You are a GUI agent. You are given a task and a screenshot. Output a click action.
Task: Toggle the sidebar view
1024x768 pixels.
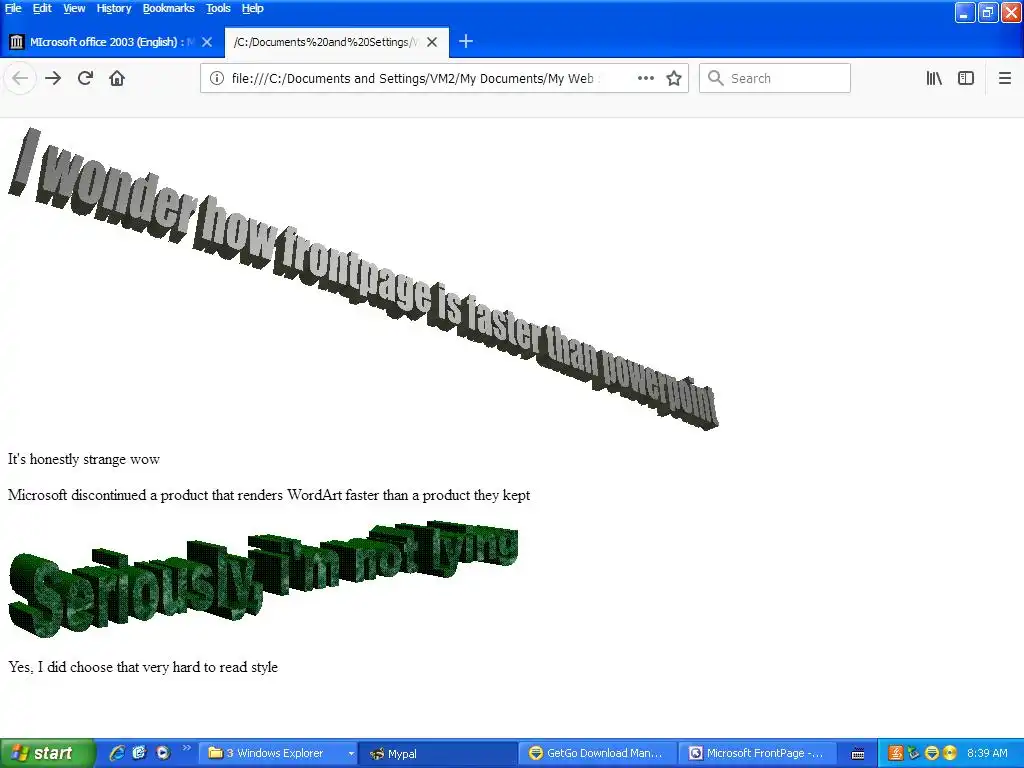(966, 78)
